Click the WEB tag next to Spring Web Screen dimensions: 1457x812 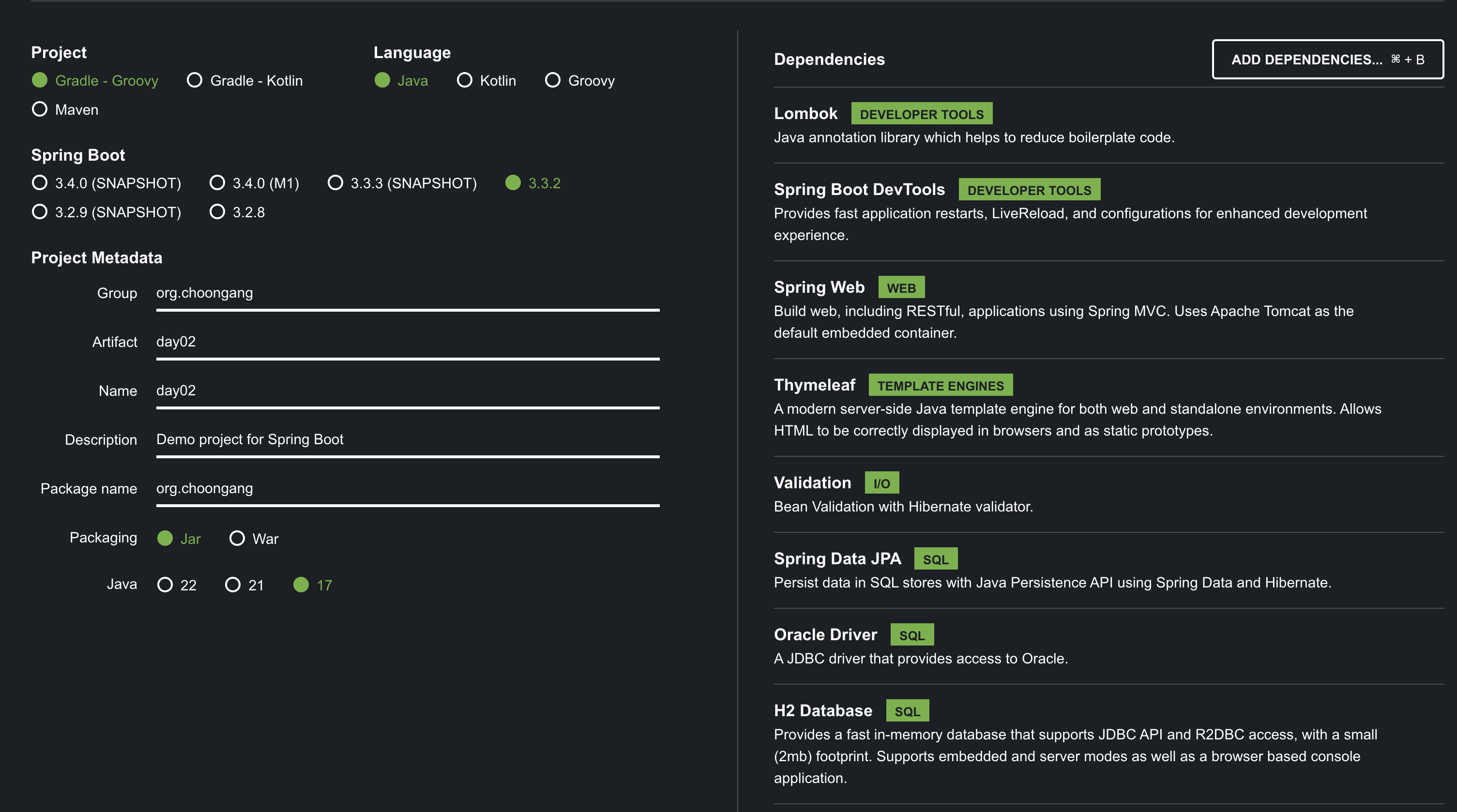pyautogui.click(x=901, y=287)
